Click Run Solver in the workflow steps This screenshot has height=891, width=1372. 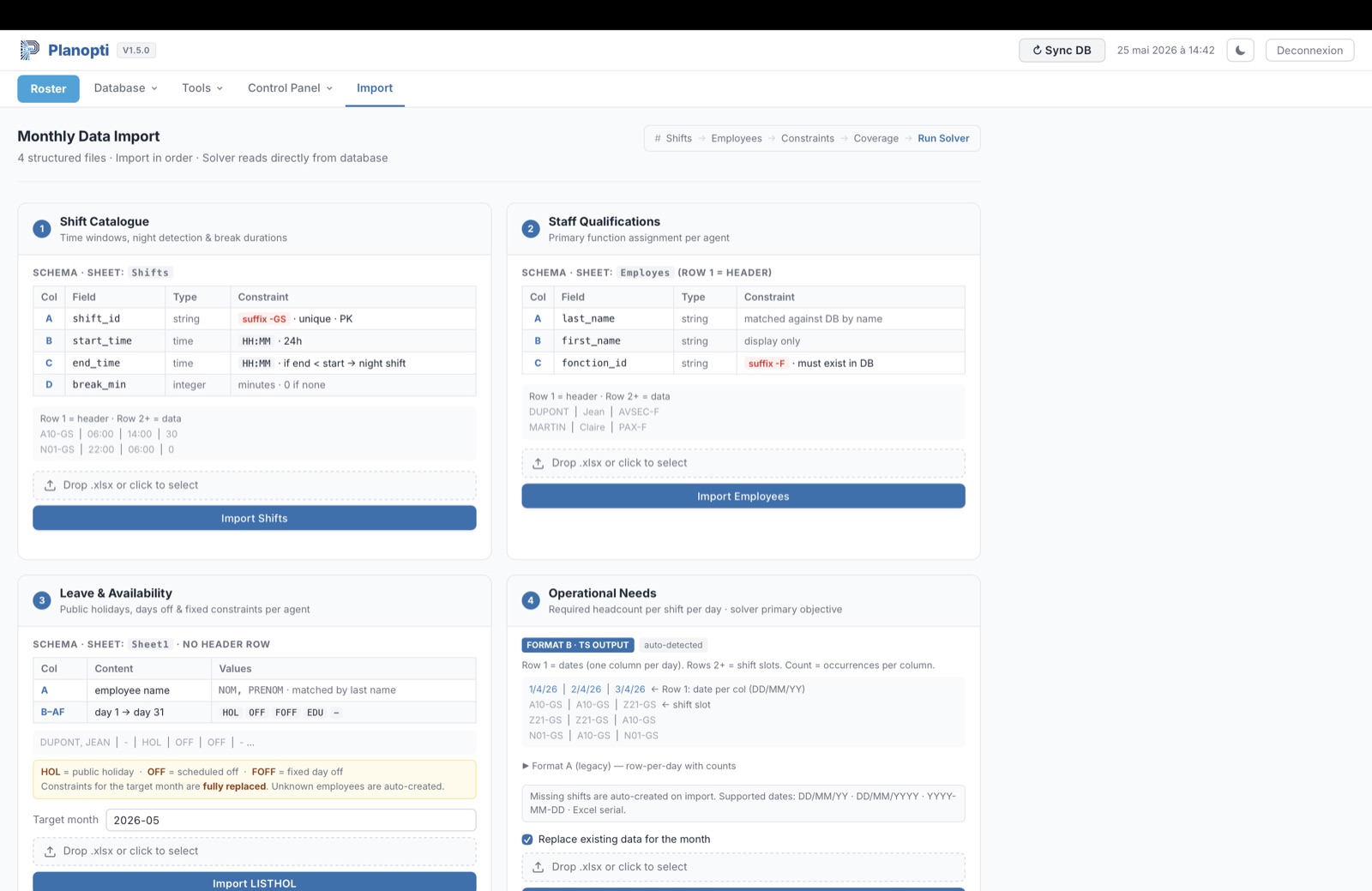point(943,138)
